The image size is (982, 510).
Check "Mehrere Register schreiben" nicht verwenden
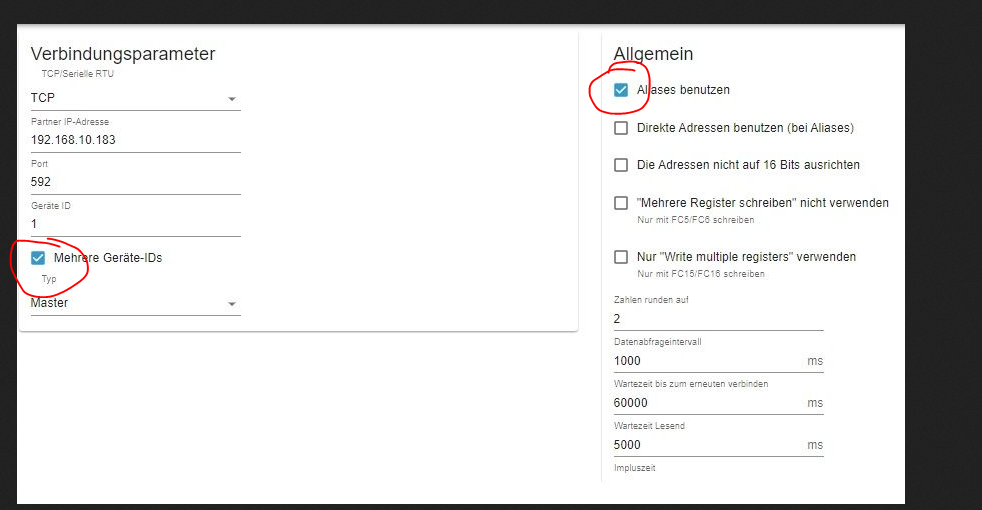pyautogui.click(x=621, y=203)
